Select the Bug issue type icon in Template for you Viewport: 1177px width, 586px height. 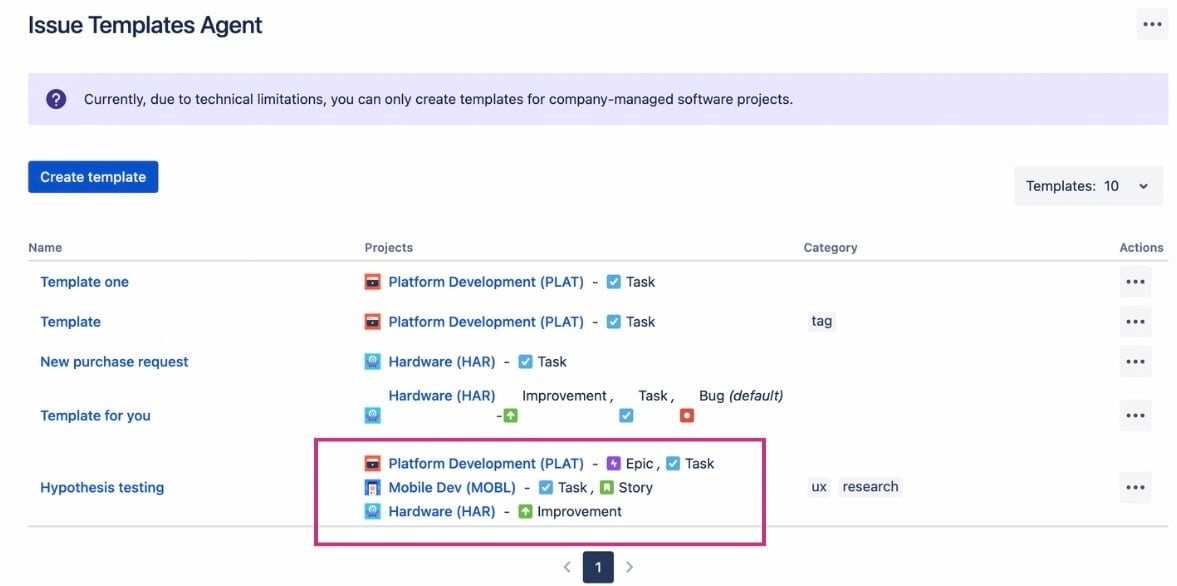[x=686, y=414]
